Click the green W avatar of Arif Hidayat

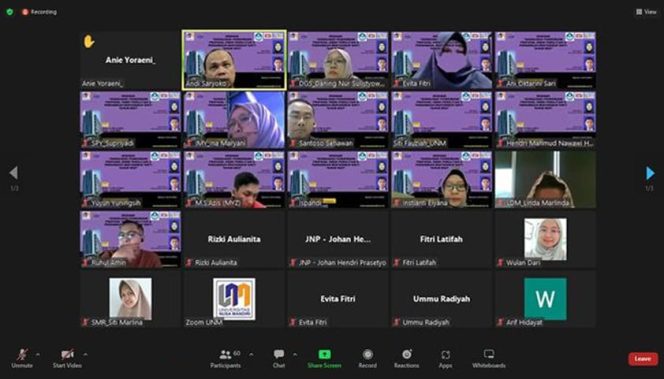(x=545, y=299)
